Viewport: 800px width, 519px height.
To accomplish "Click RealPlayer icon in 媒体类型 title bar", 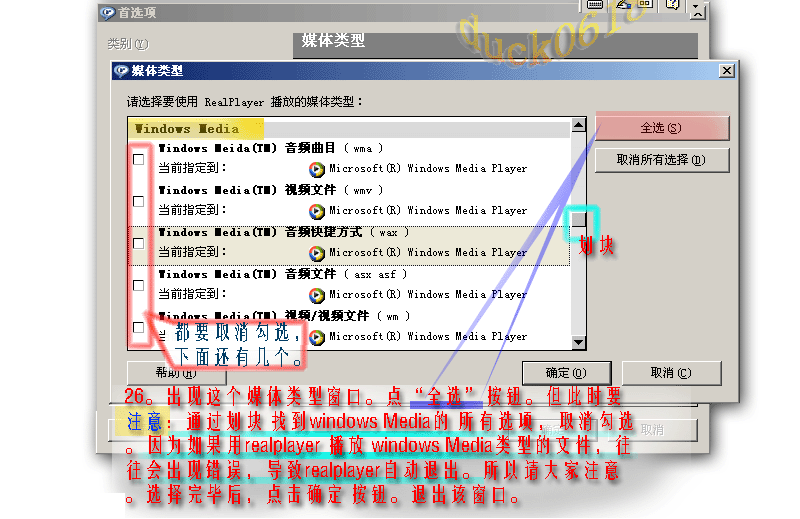I will point(121,71).
